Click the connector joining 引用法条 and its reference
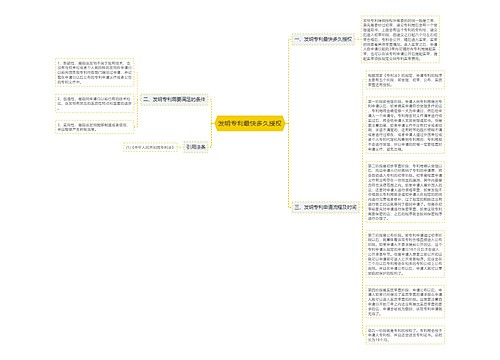 (x=181, y=147)
